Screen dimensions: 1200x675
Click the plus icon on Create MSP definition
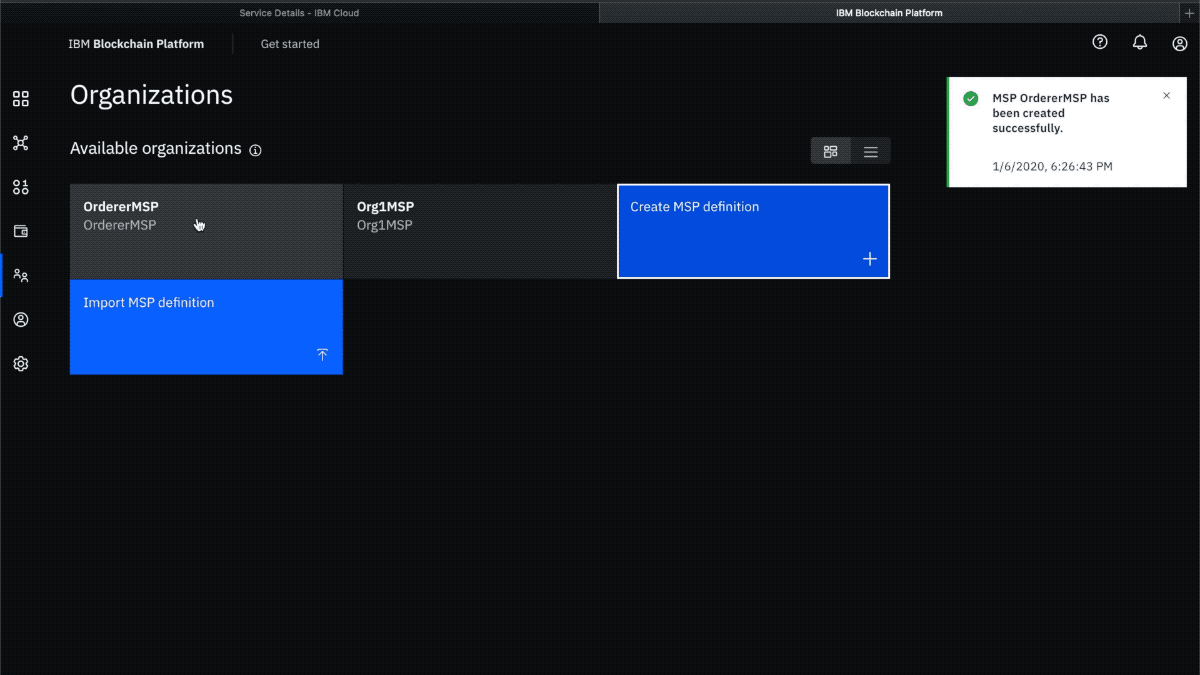870,259
